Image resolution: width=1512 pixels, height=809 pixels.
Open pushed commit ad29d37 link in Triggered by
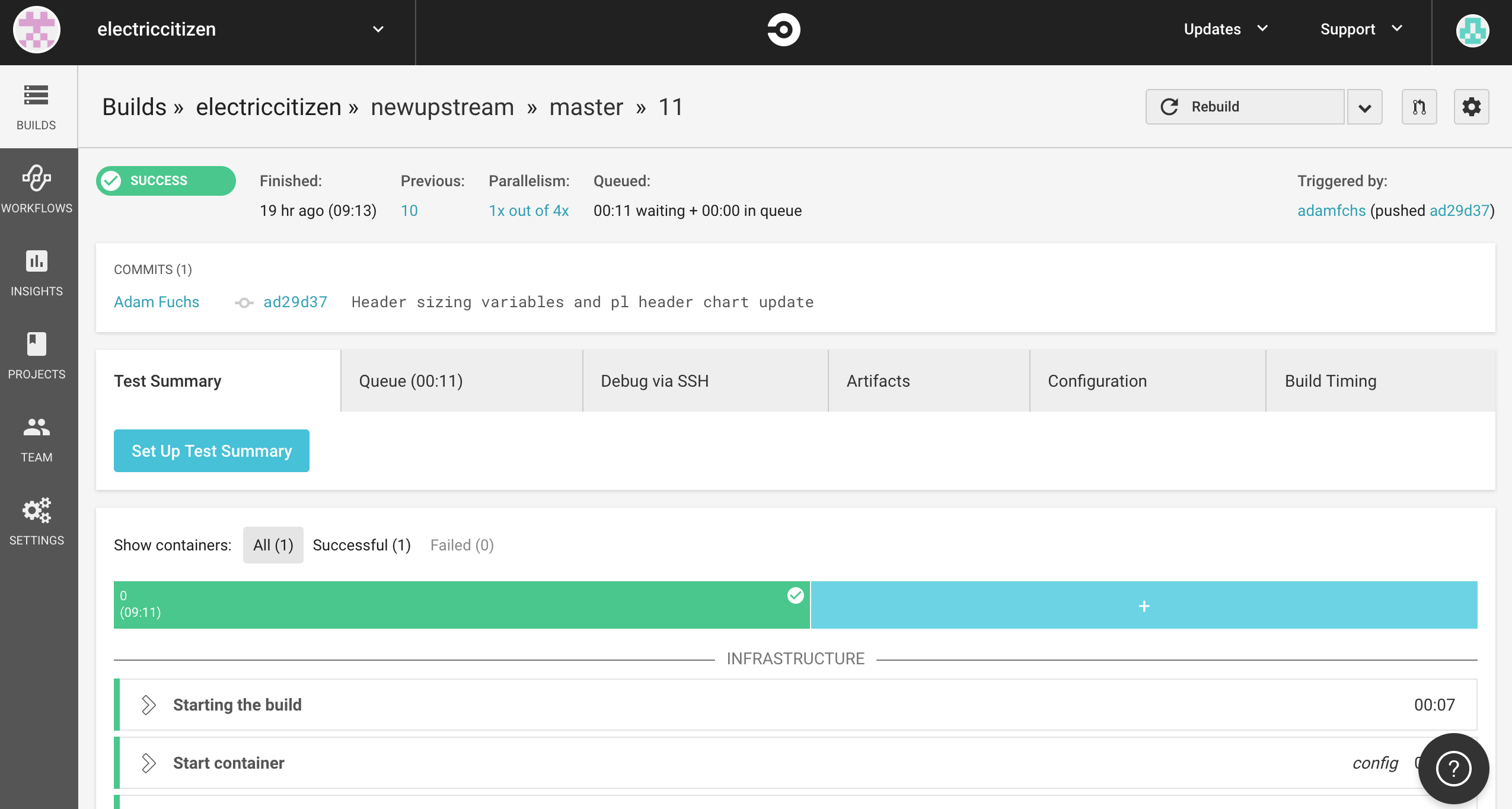pyautogui.click(x=1459, y=211)
